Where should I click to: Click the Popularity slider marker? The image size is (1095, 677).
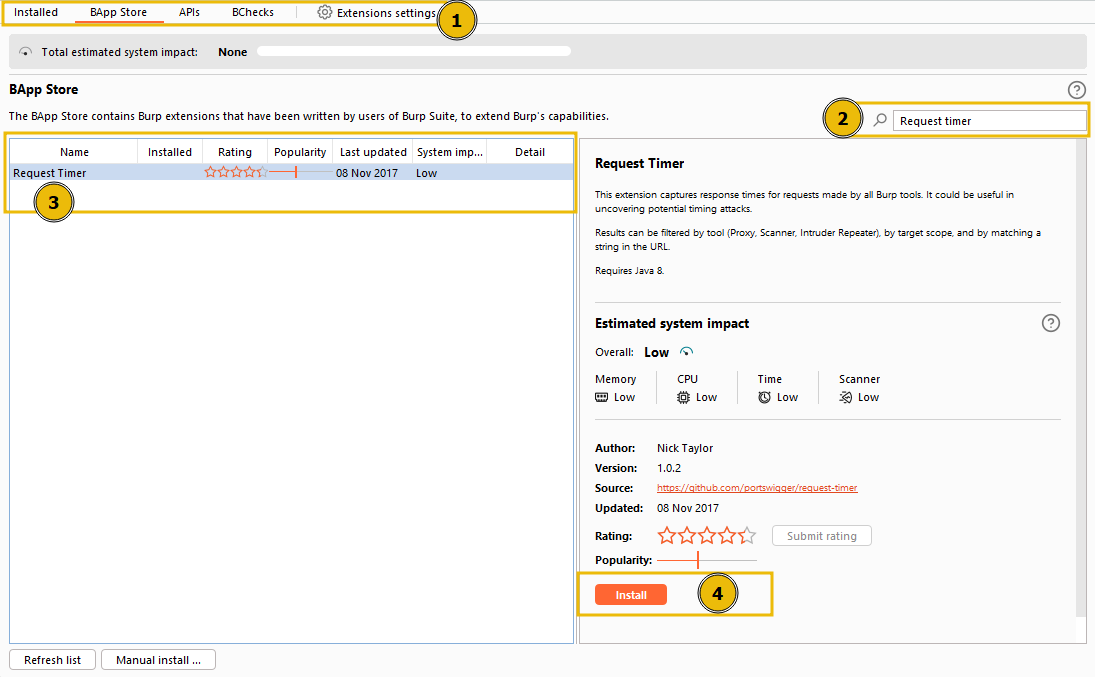point(698,560)
